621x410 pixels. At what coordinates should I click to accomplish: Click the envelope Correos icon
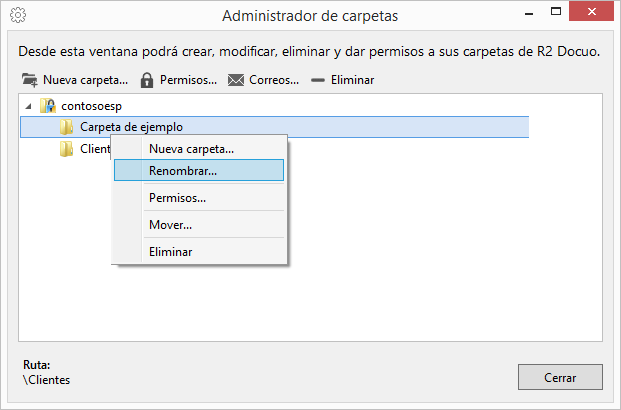[x=236, y=80]
